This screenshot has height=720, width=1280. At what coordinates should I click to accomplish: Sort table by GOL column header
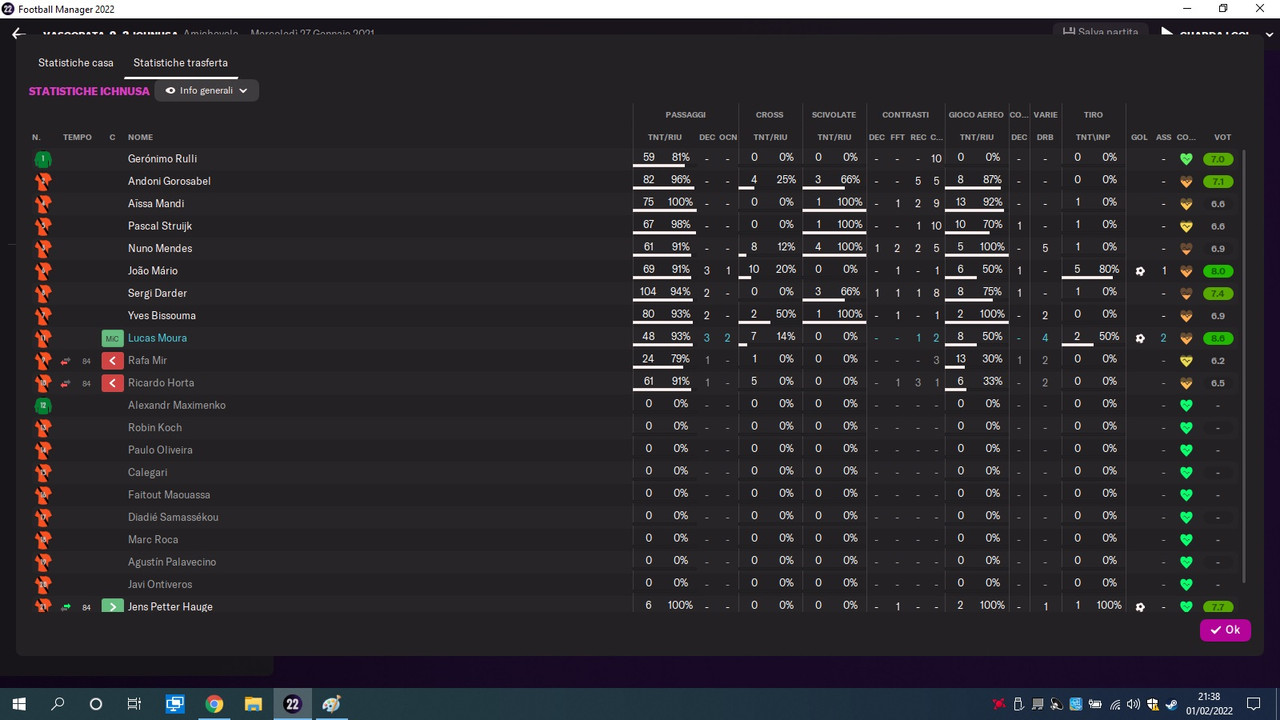click(1139, 137)
